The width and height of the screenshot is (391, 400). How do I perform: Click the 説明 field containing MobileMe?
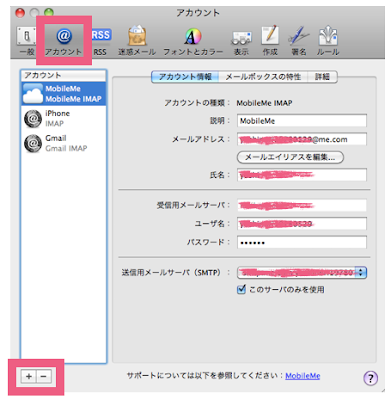pos(302,121)
